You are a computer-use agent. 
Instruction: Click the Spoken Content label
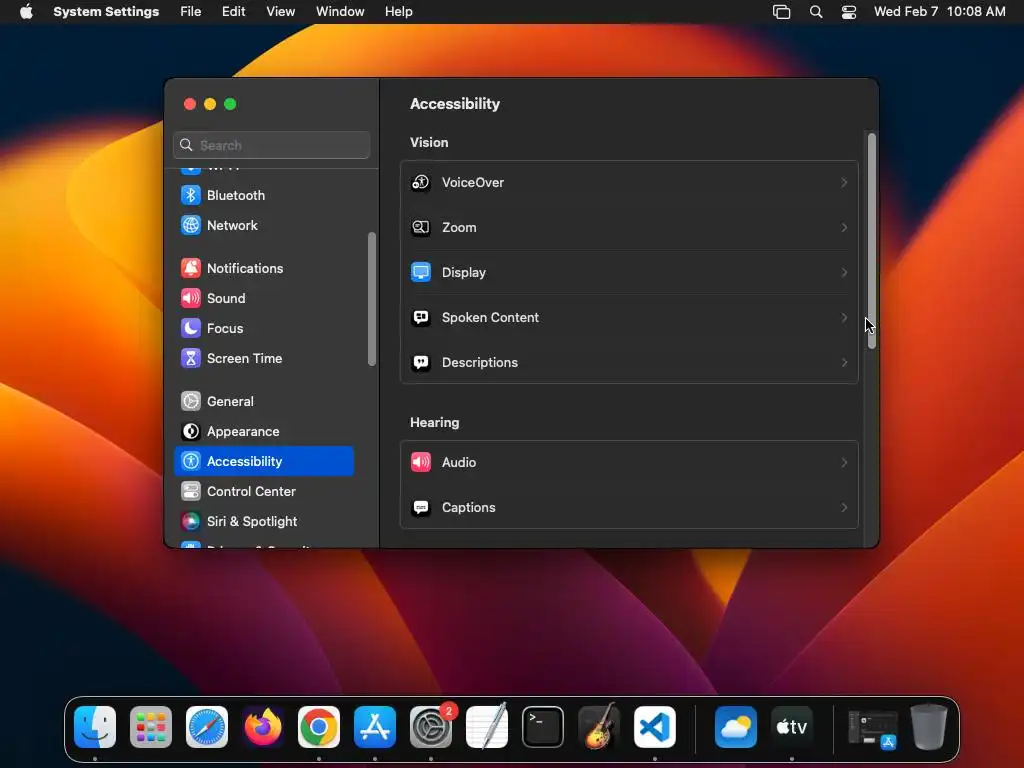click(x=490, y=317)
